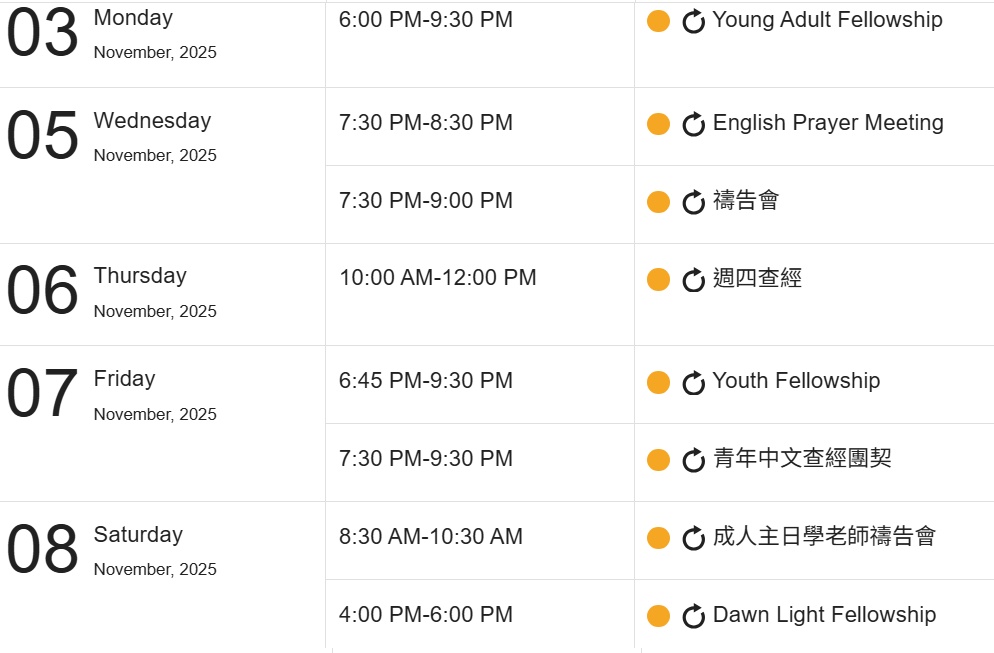
Task: Select the Wednesday 05 date heading
Action: [x=152, y=121]
